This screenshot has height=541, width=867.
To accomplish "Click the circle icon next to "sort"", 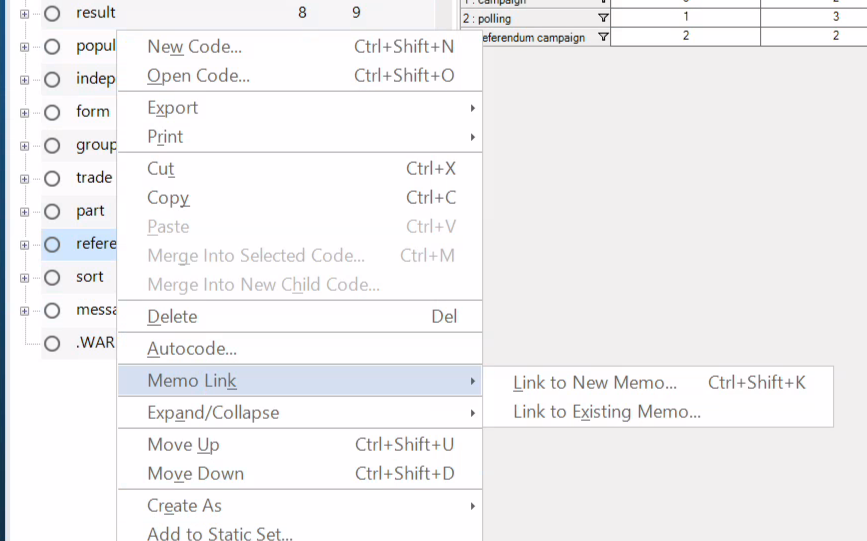I will [x=52, y=278].
